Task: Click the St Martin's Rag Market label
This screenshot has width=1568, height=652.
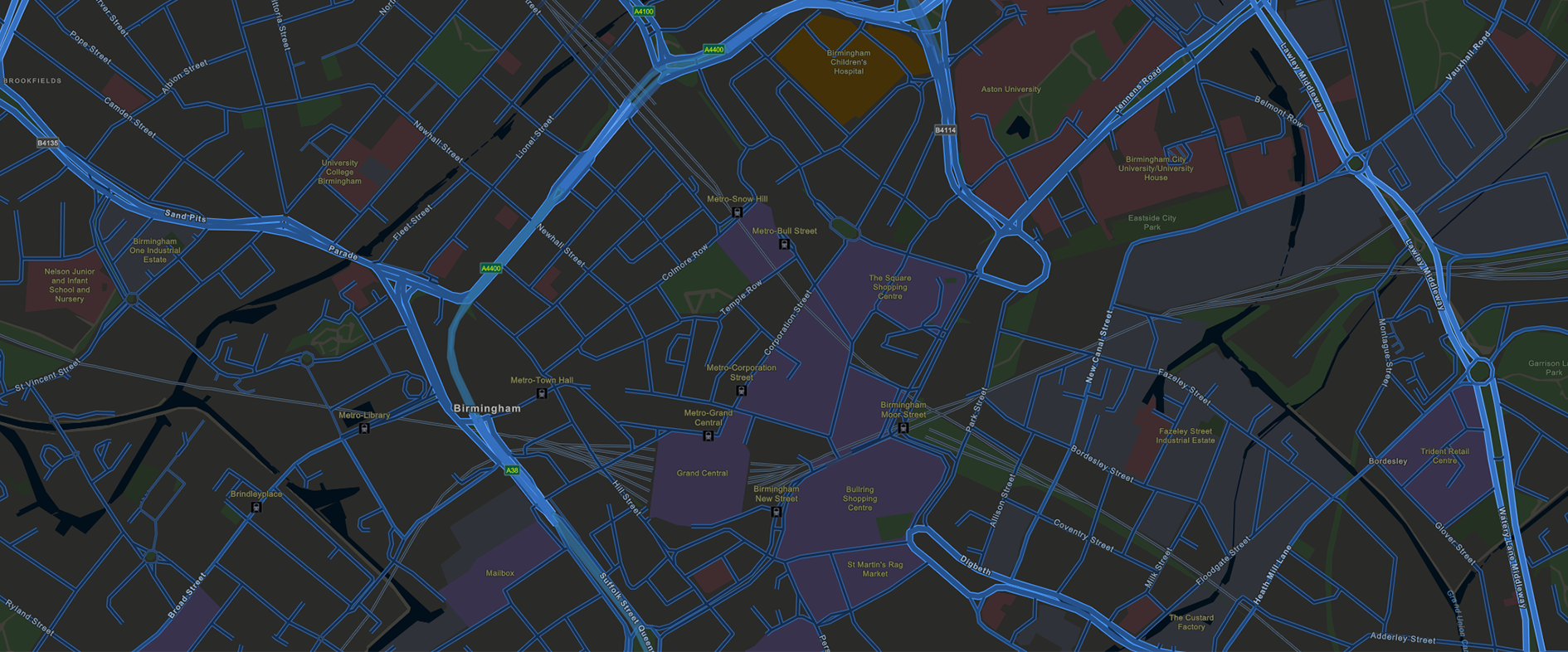Action: point(875,569)
